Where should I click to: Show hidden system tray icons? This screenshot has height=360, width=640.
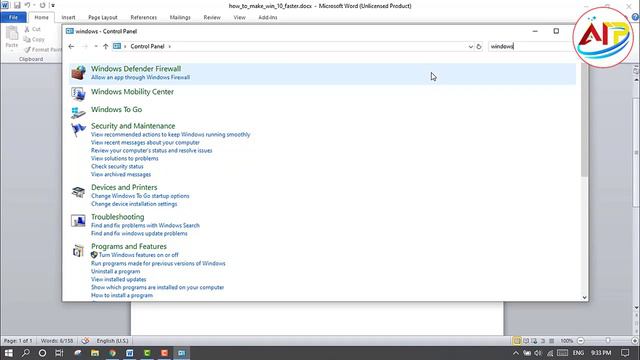516,353
